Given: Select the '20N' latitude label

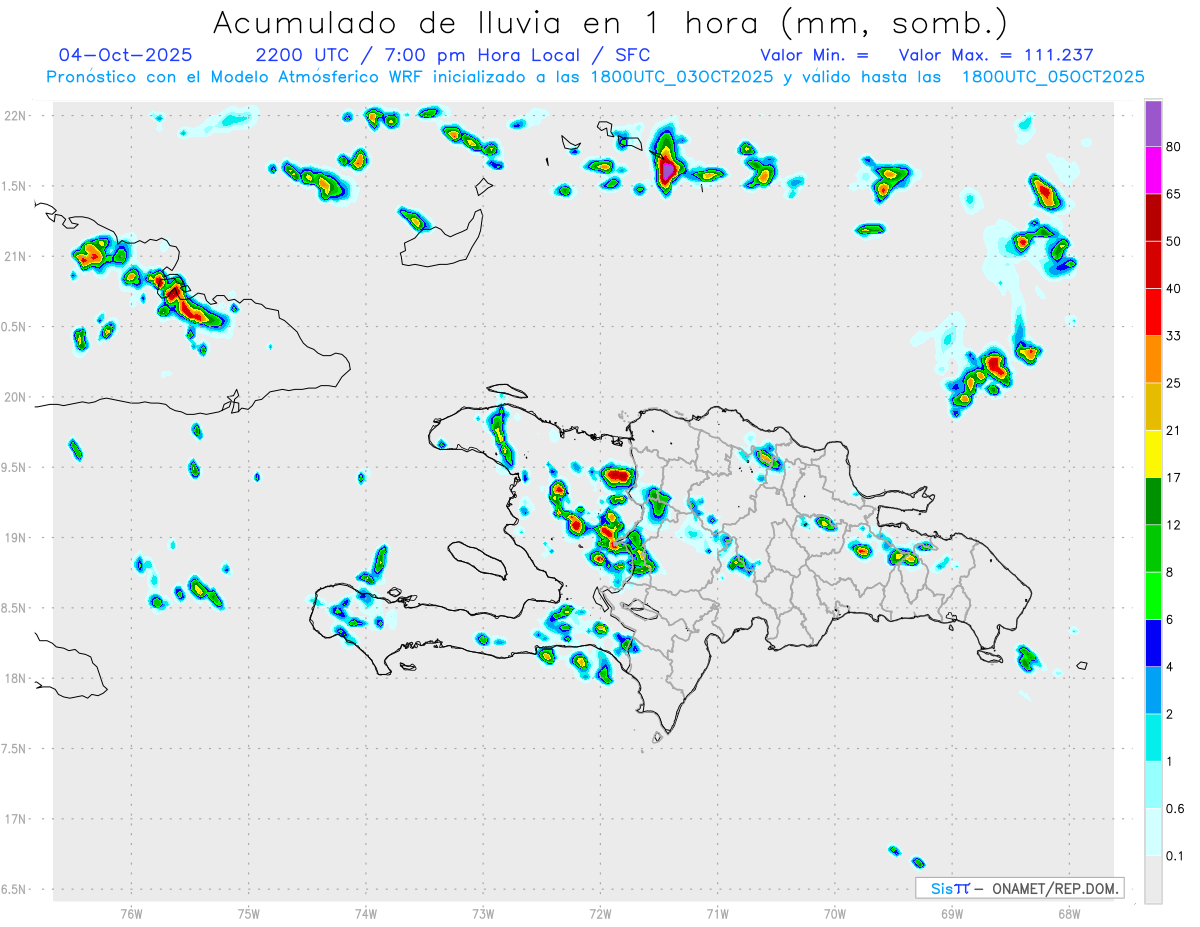Looking at the screenshot, I should tap(16, 397).
